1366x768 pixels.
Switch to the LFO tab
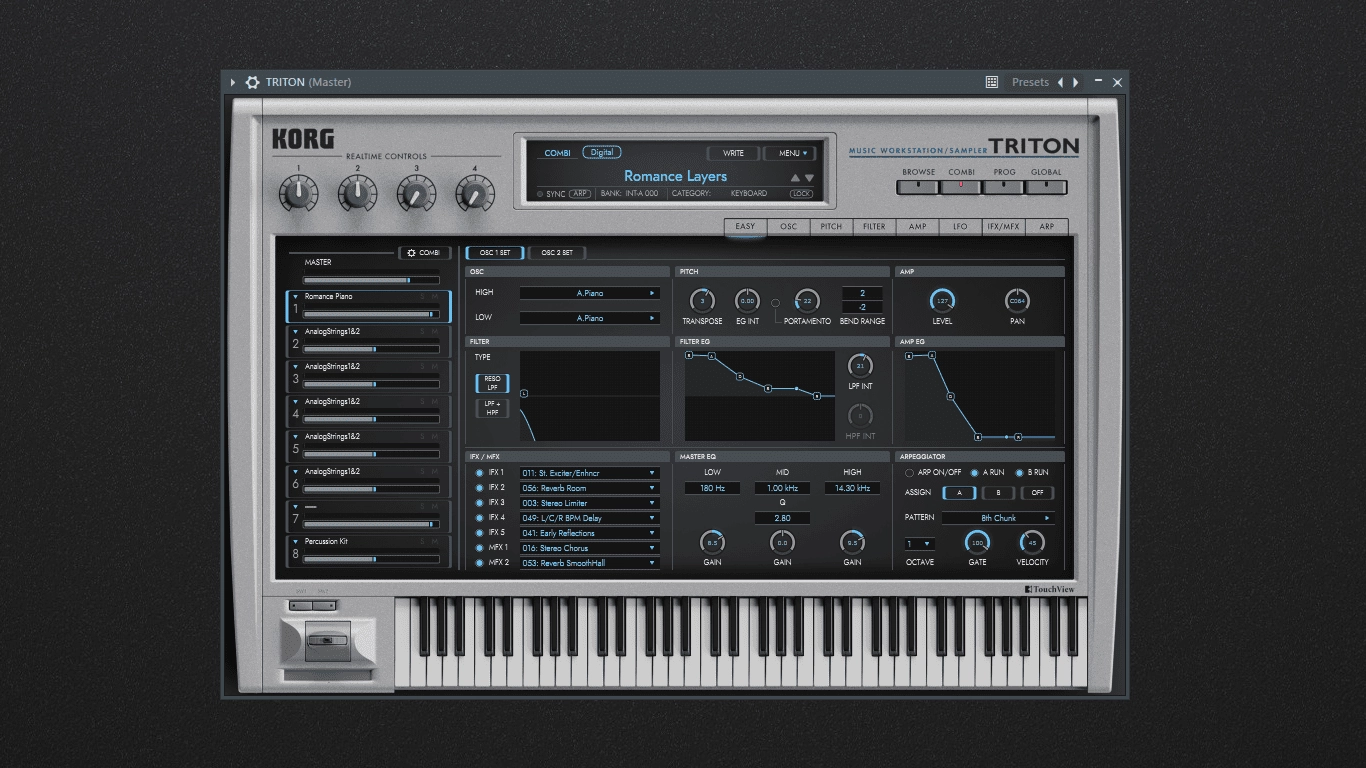[961, 227]
